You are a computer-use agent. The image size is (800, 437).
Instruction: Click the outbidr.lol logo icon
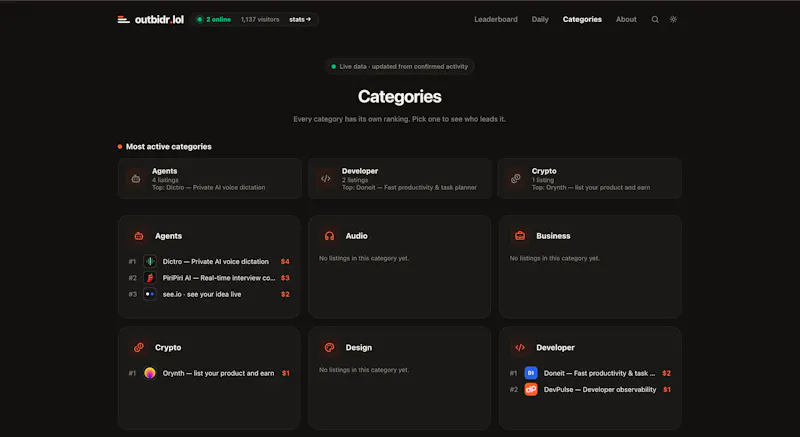pyautogui.click(x=123, y=19)
